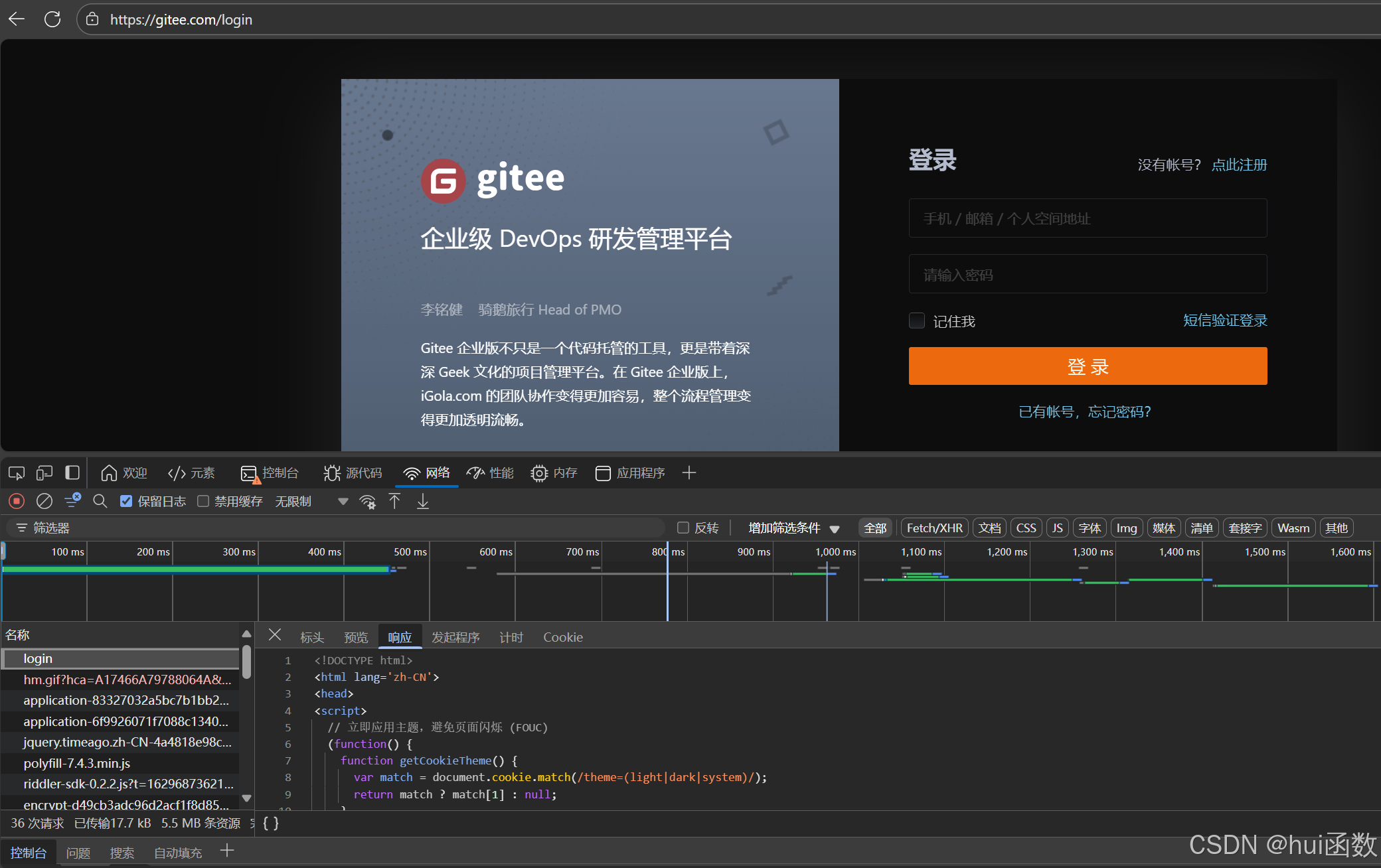This screenshot has height=868, width=1381.
Task: Activate the inspect element picker icon
Action: [17, 473]
